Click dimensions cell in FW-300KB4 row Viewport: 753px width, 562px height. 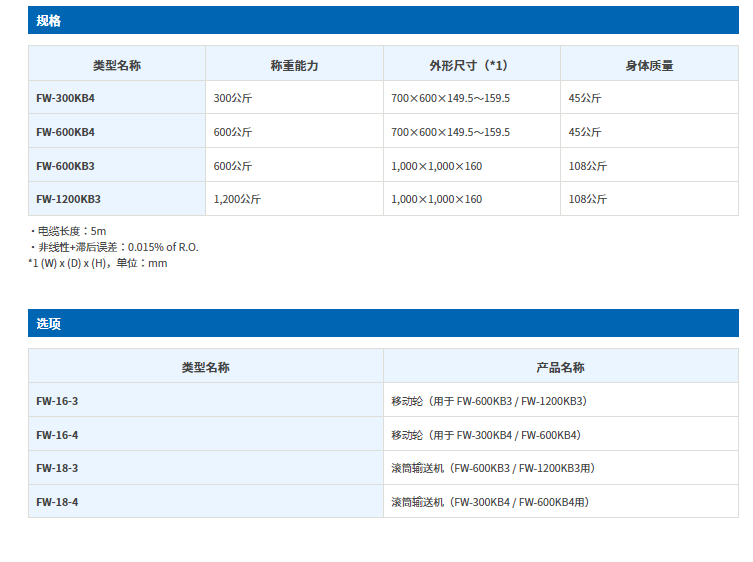472,98
